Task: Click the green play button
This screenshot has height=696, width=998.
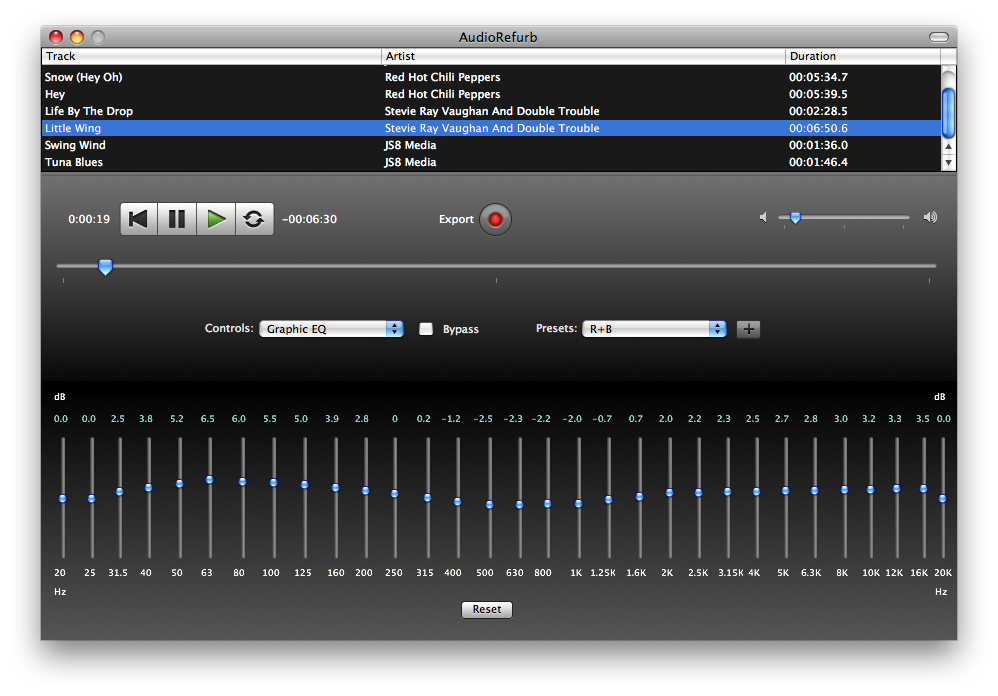Action: click(x=216, y=219)
